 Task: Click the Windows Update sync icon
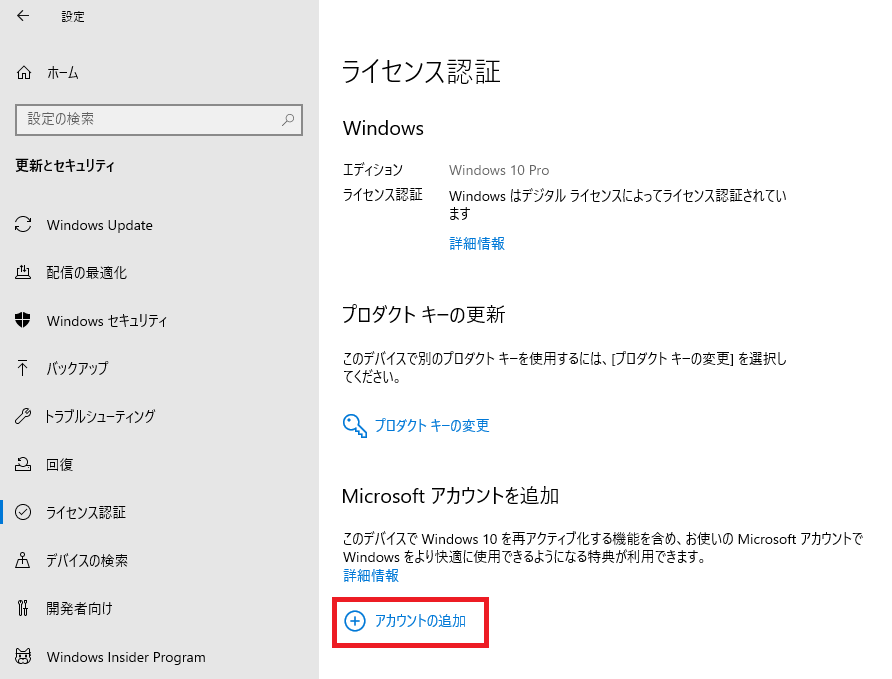click(x=23, y=225)
